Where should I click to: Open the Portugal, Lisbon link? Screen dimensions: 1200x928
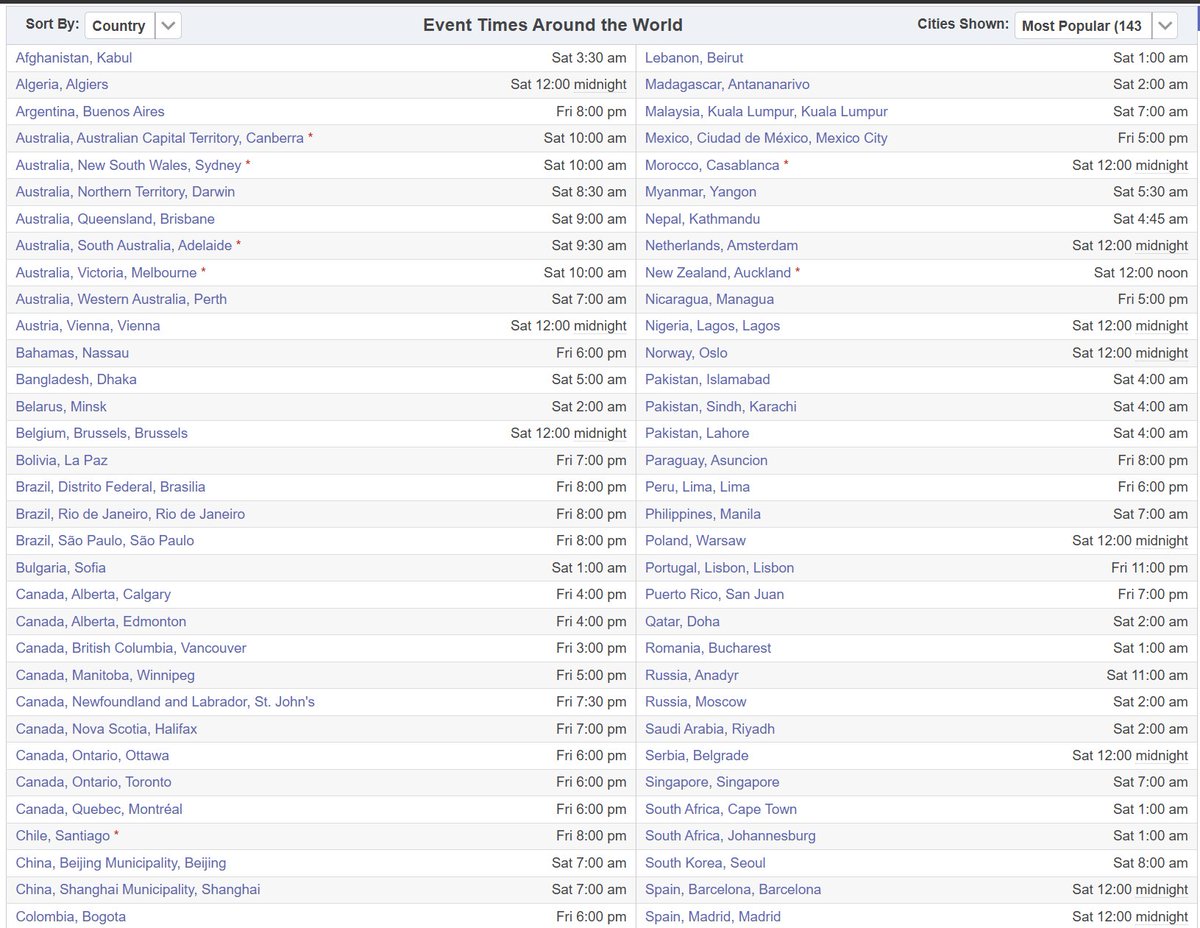(719, 568)
